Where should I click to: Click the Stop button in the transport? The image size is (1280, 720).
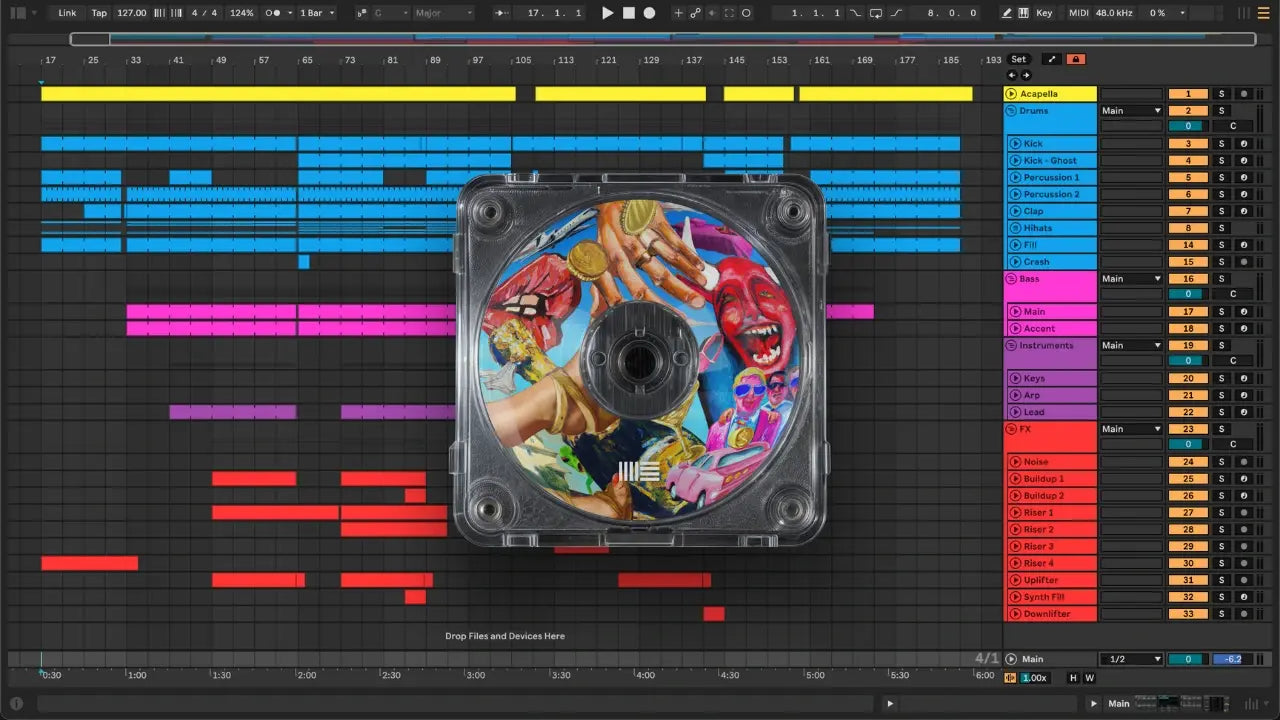coord(629,13)
